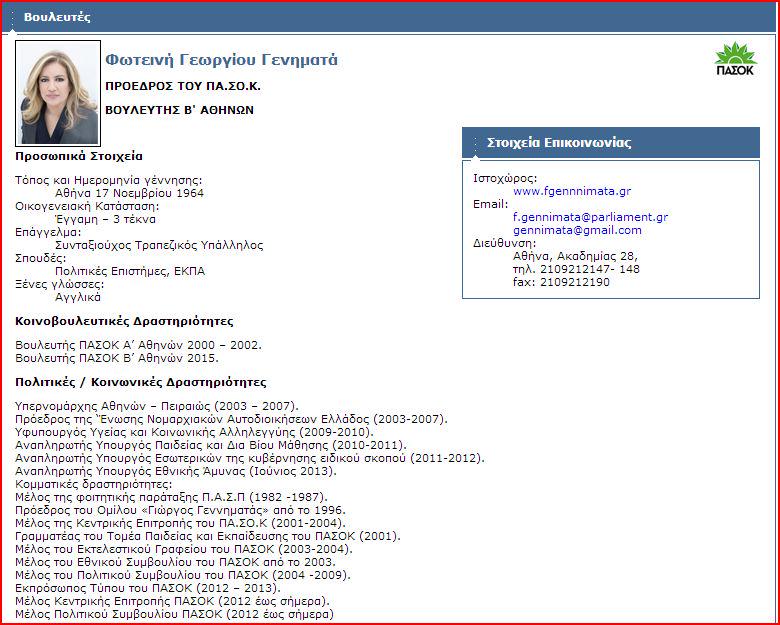This screenshot has width=780, height=625.
Task: Open the www.fgennnimata.gr website link
Action: [x=572, y=191]
